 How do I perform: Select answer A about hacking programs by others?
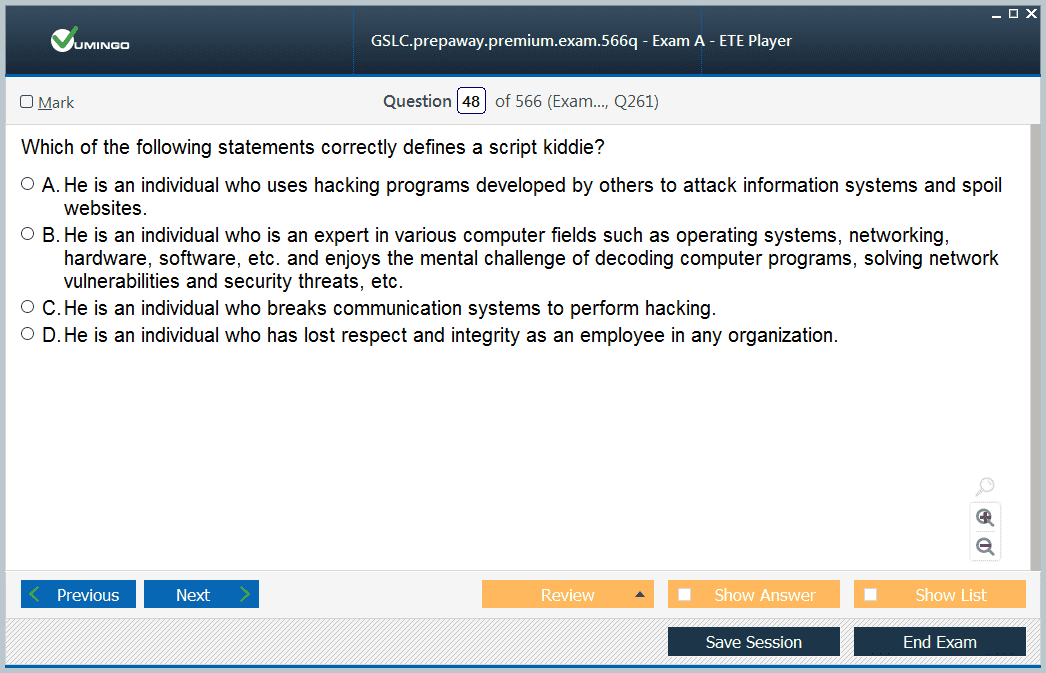click(27, 183)
